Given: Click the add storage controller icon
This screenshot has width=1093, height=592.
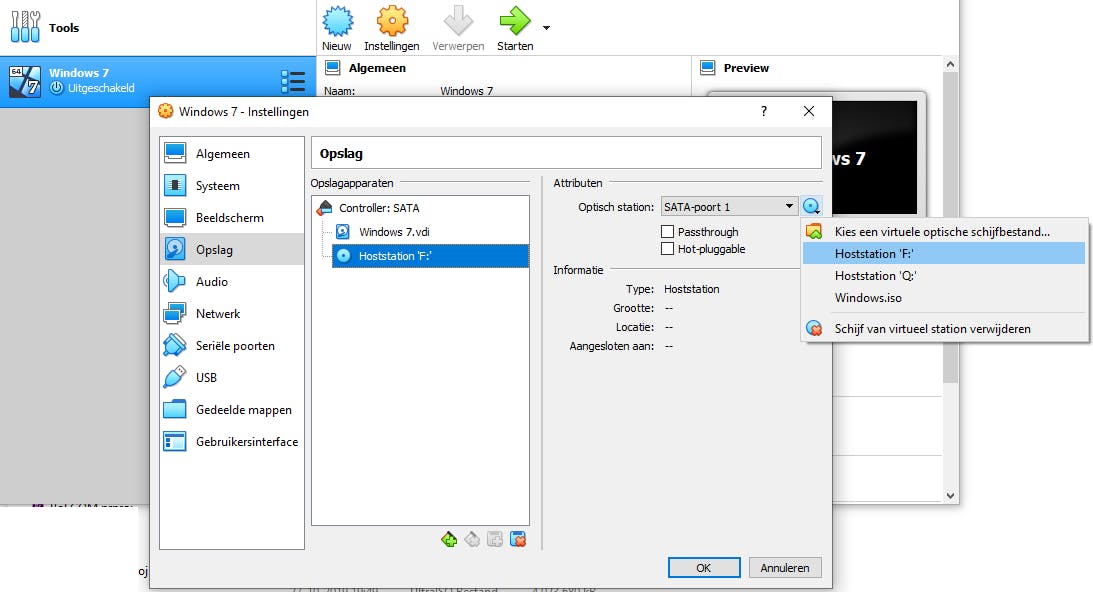Looking at the screenshot, I should pos(449,539).
